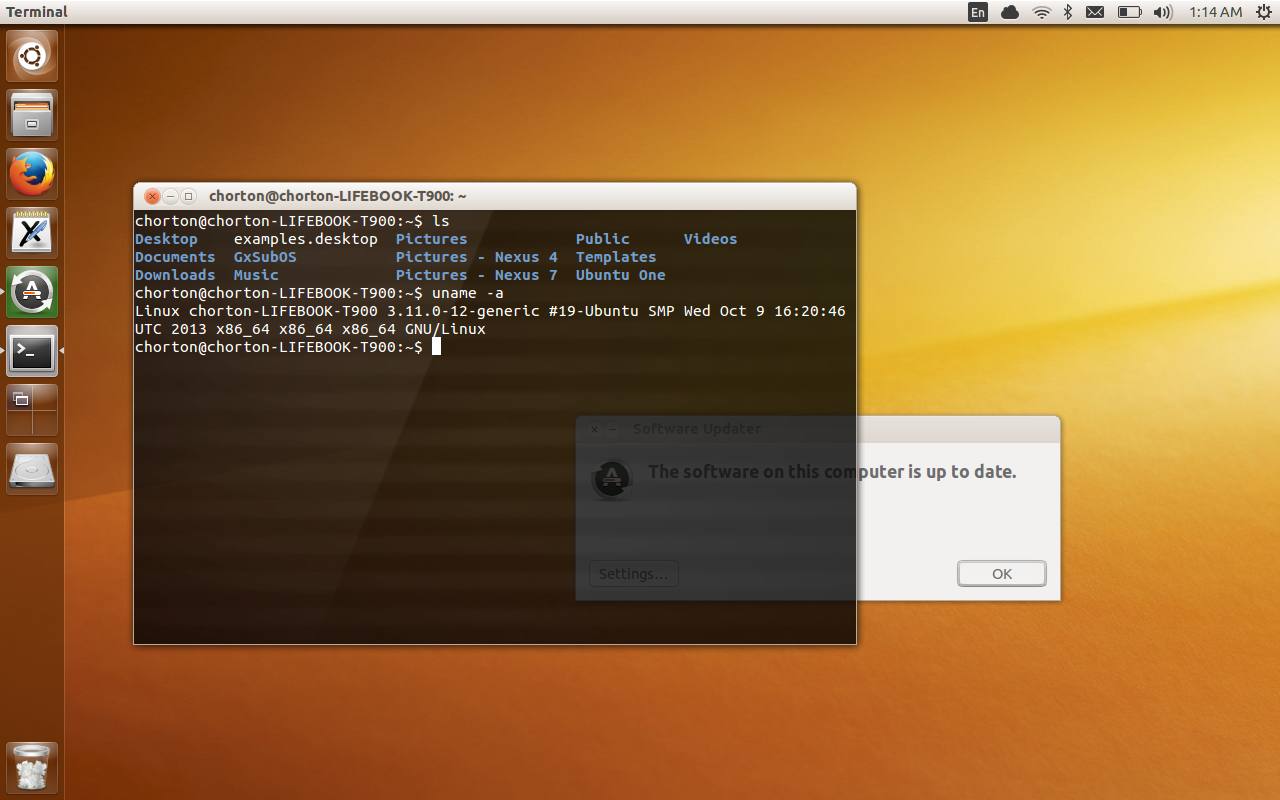Select the Terminal icon in launcher
This screenshot has height=800, width=1280.
pyautogui.click(x=32, y=351)
